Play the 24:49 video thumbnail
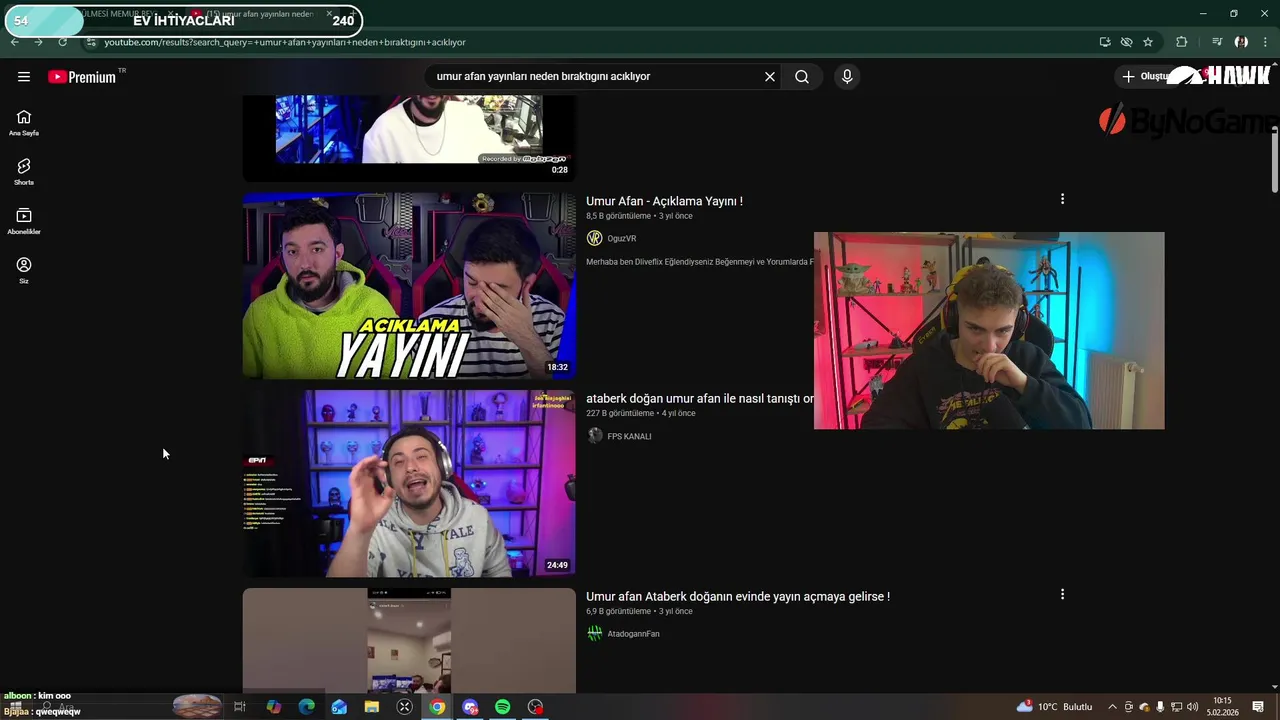This screenshot has height=720, width=1280. [x=409, y=484]
